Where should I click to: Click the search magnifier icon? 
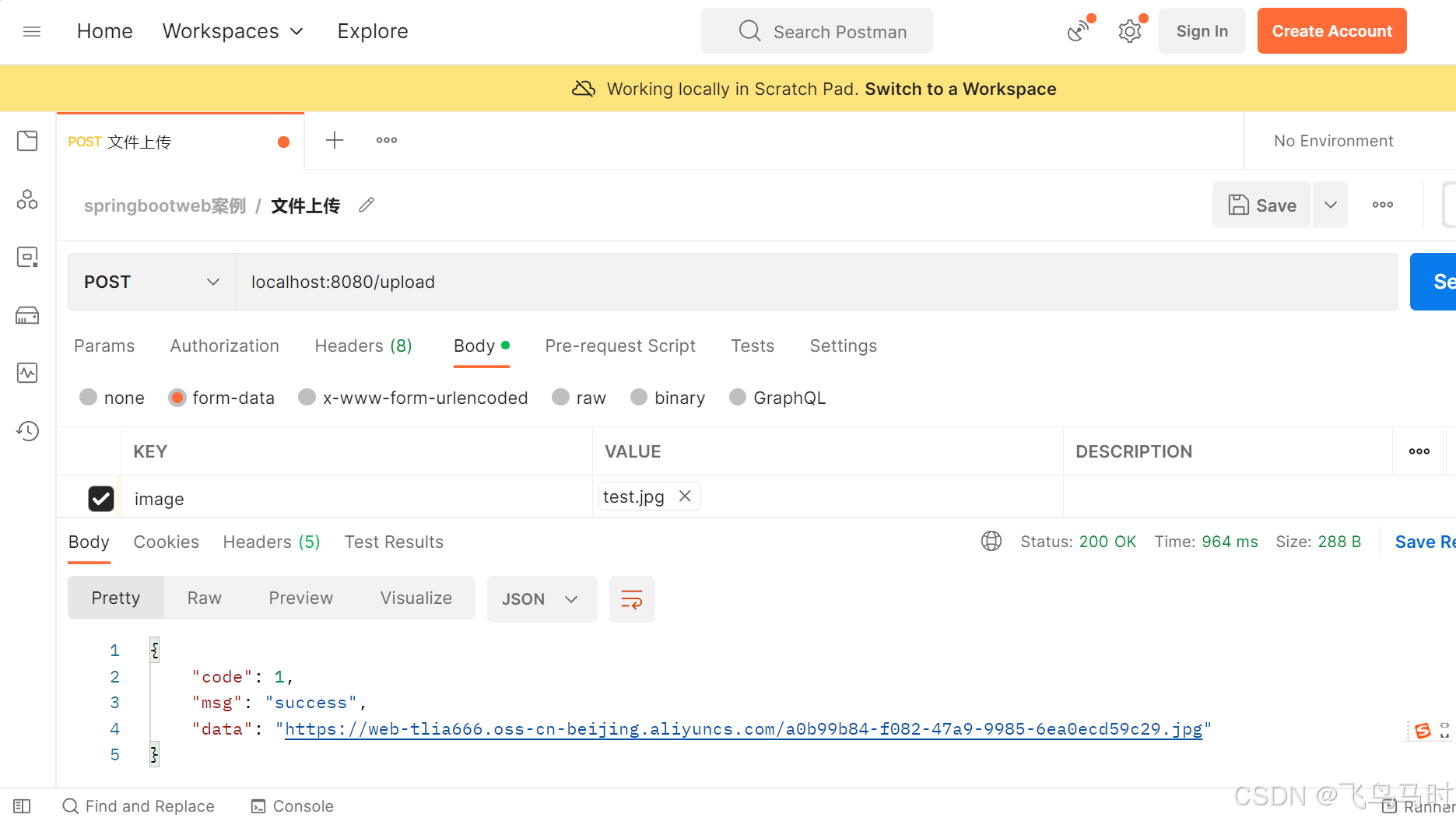tap(749, 31)
